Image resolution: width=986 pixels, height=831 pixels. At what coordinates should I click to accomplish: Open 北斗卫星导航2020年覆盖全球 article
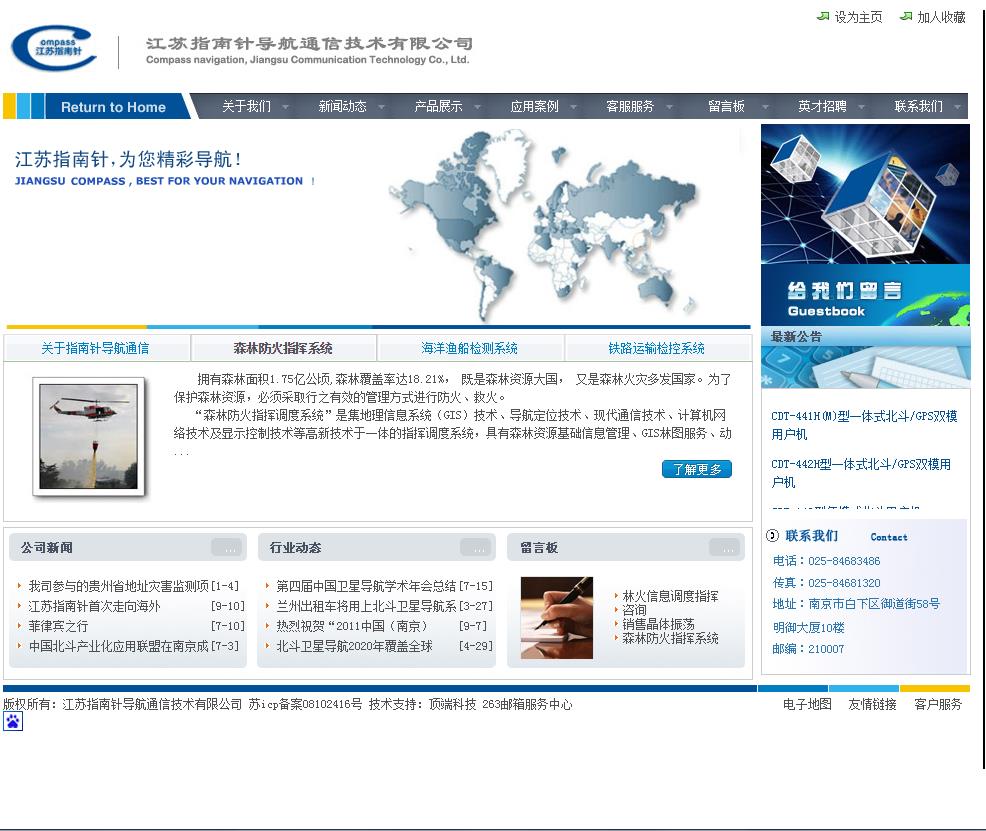coord(354,646)
